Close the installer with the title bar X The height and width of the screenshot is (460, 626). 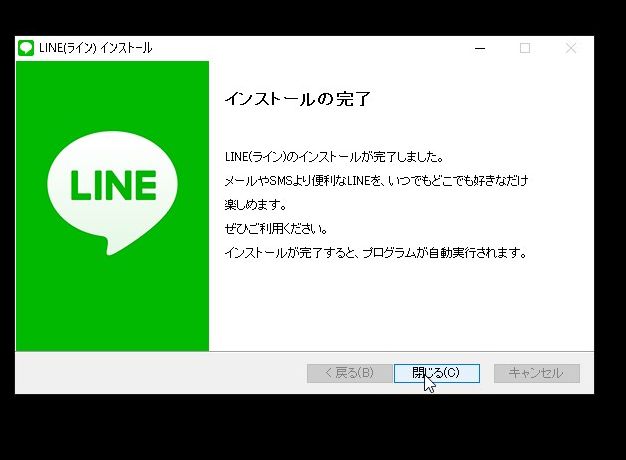pos(571,48)
